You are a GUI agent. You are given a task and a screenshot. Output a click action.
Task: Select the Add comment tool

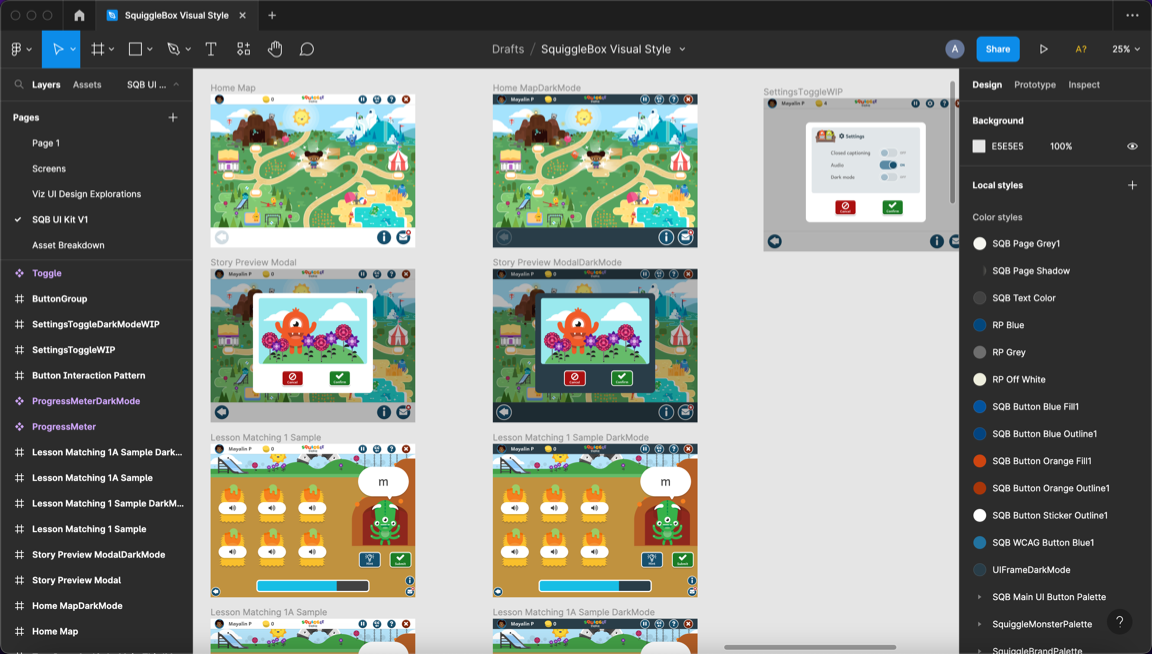tap(306, 49)
